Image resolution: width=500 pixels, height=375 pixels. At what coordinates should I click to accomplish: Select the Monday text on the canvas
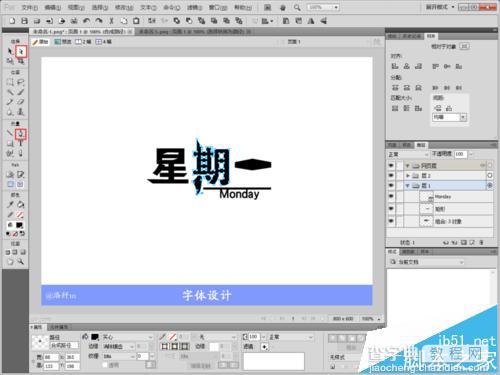(x=239, y=194)
